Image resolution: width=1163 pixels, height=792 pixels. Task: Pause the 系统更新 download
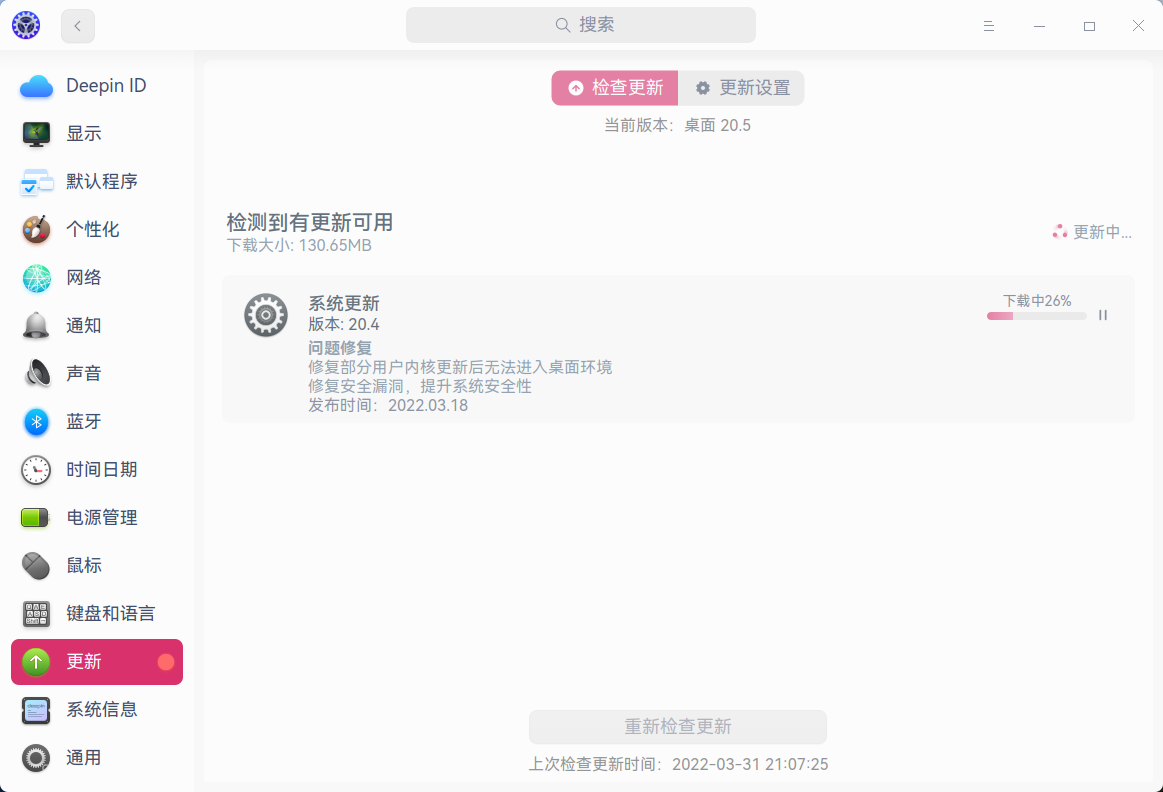pos(1102,314)
